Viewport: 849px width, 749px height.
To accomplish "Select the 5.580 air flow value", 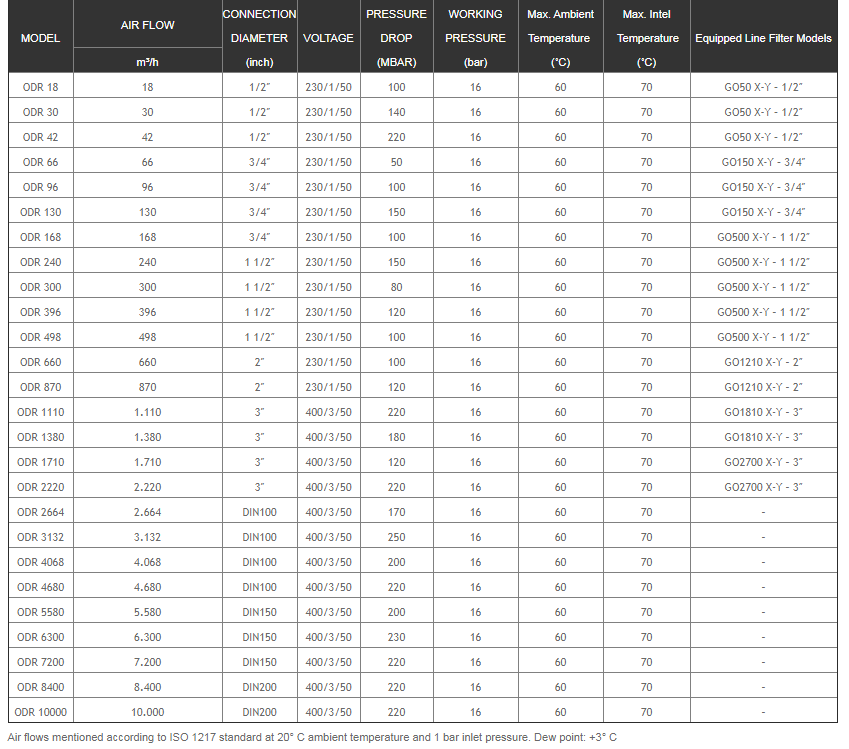I will click(x=148, y=612).
